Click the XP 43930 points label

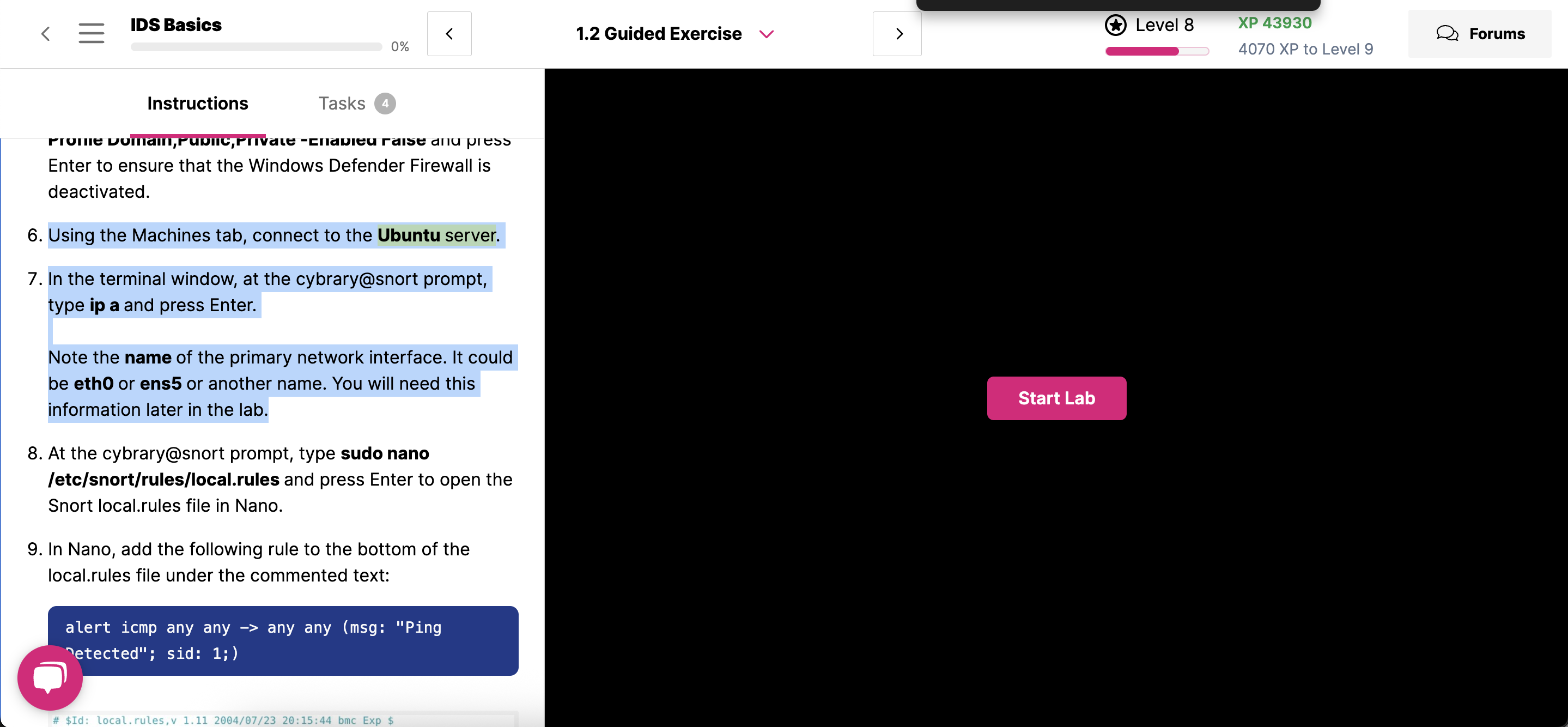[1274, 23]
